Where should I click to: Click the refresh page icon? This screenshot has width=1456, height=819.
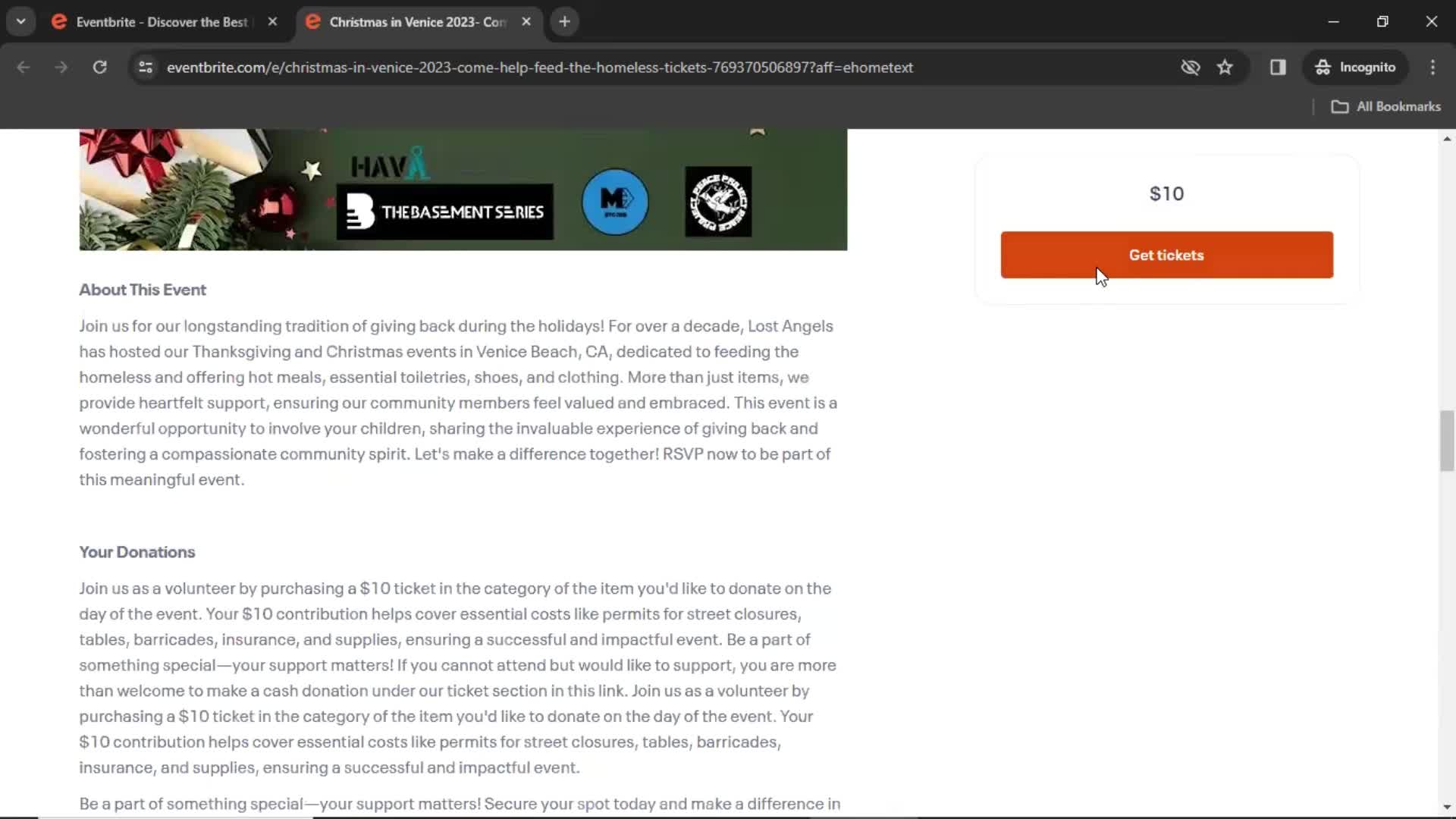[x=99, y=67]
